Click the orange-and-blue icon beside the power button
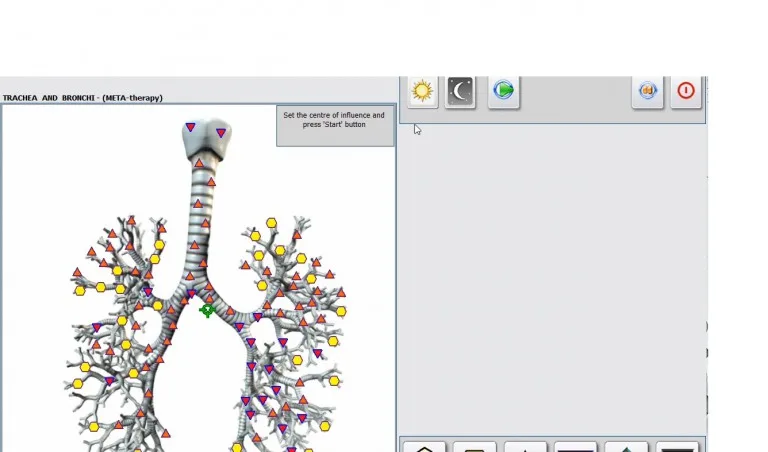 (648, 91)
